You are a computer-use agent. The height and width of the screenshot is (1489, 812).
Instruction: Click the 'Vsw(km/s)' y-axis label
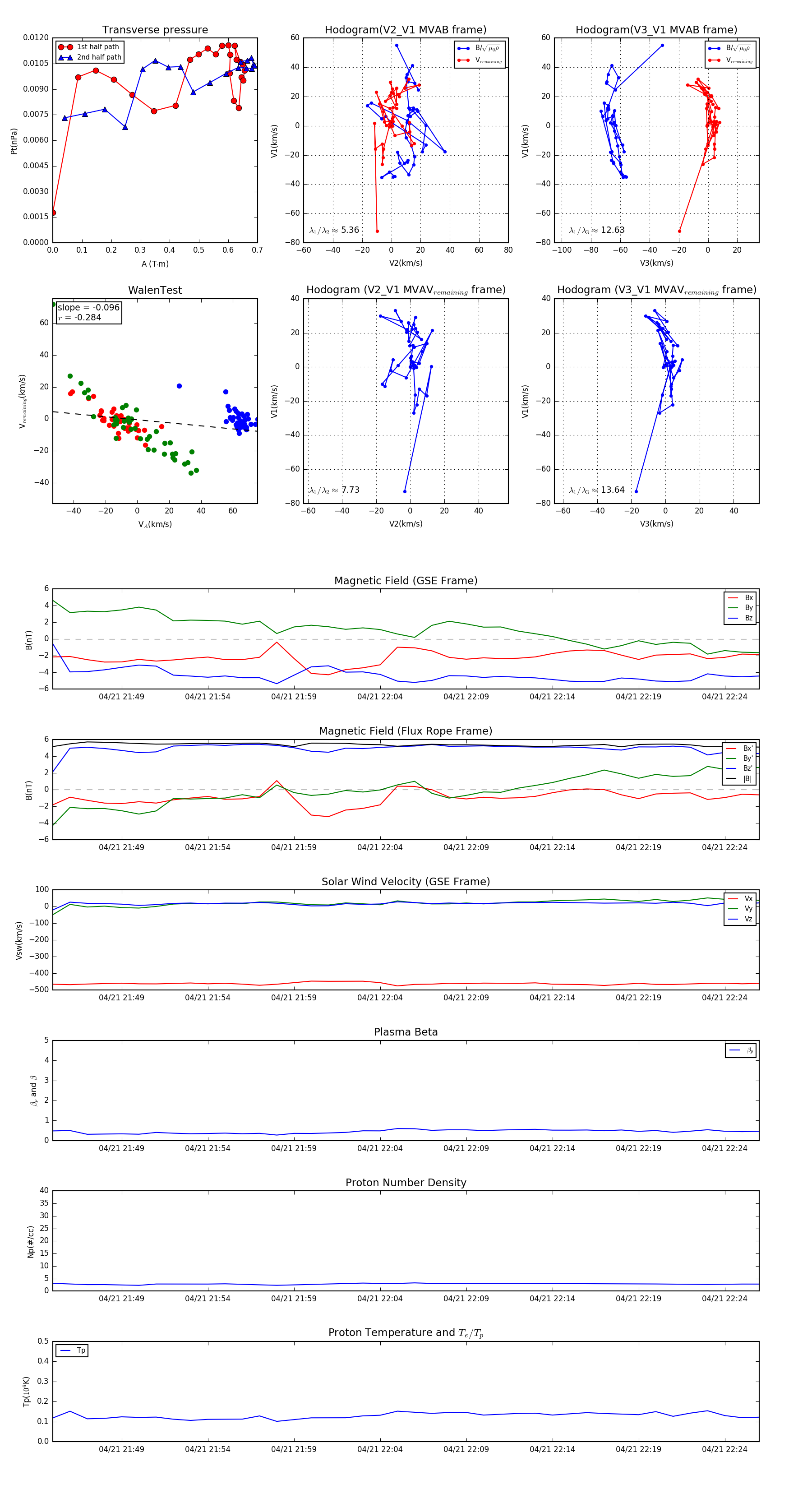tap(19, 940)
